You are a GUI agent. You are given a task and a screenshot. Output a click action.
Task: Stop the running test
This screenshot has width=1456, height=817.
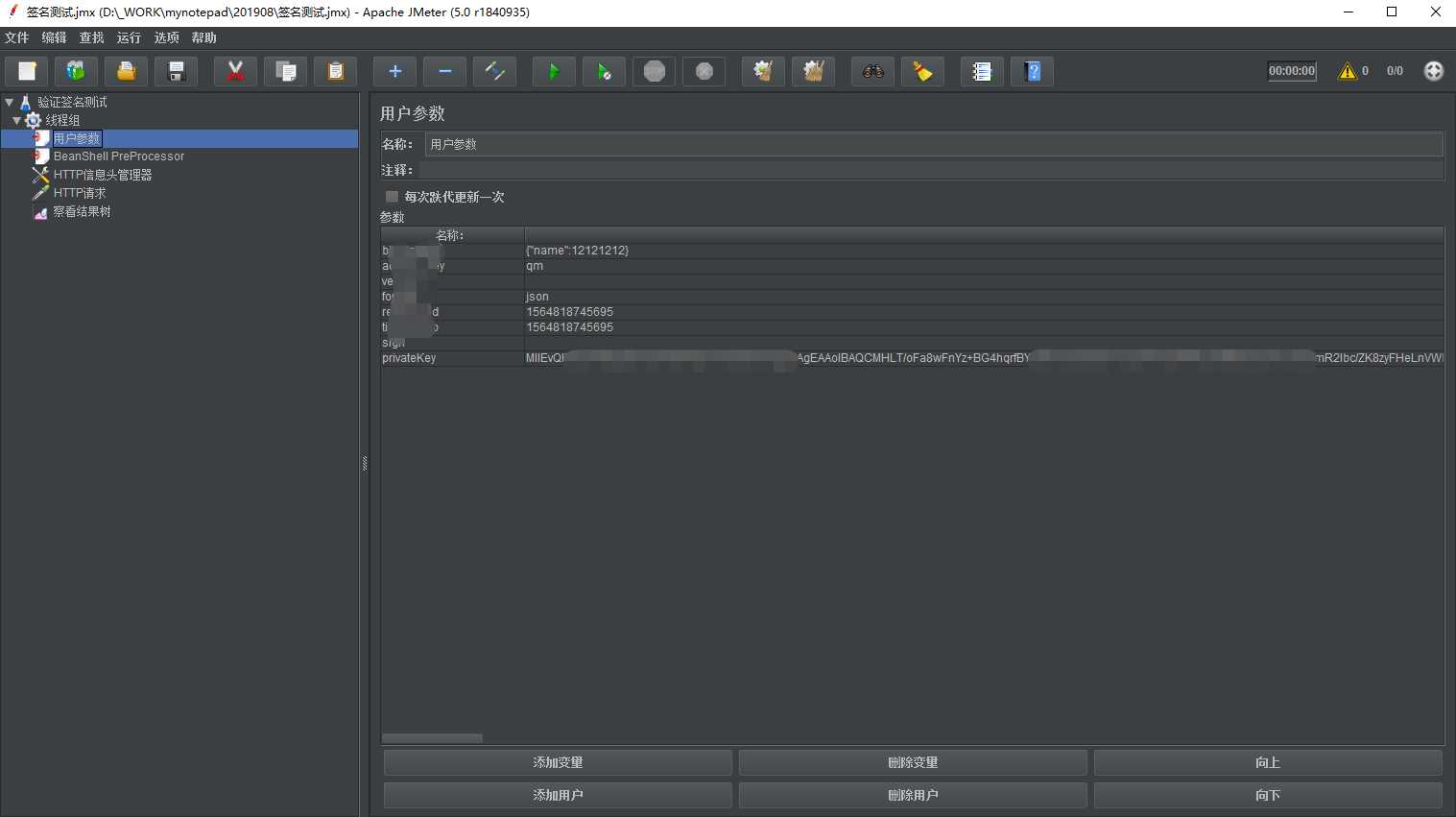point(654,71)
